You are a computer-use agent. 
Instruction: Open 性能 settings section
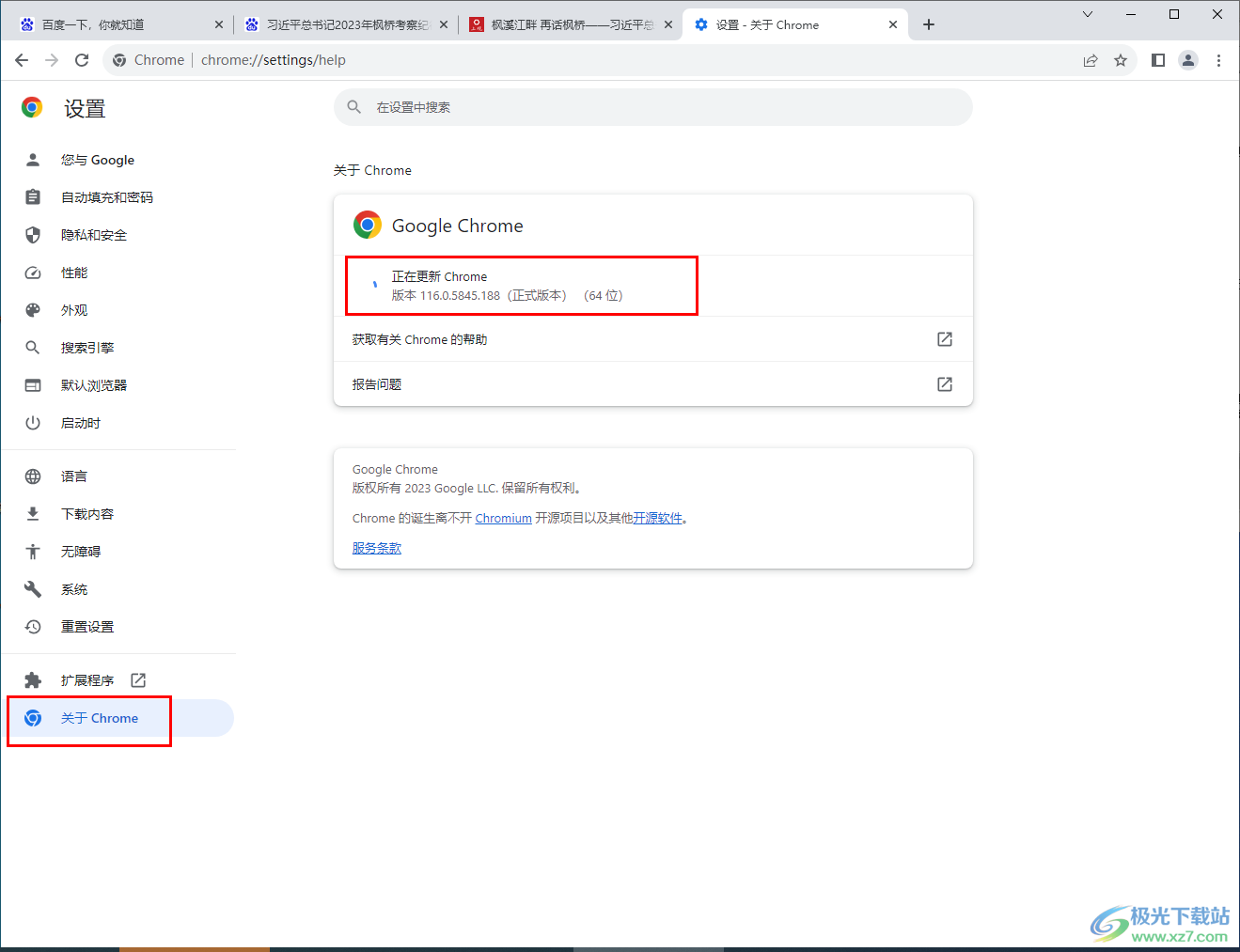click(x=118, y=273)
